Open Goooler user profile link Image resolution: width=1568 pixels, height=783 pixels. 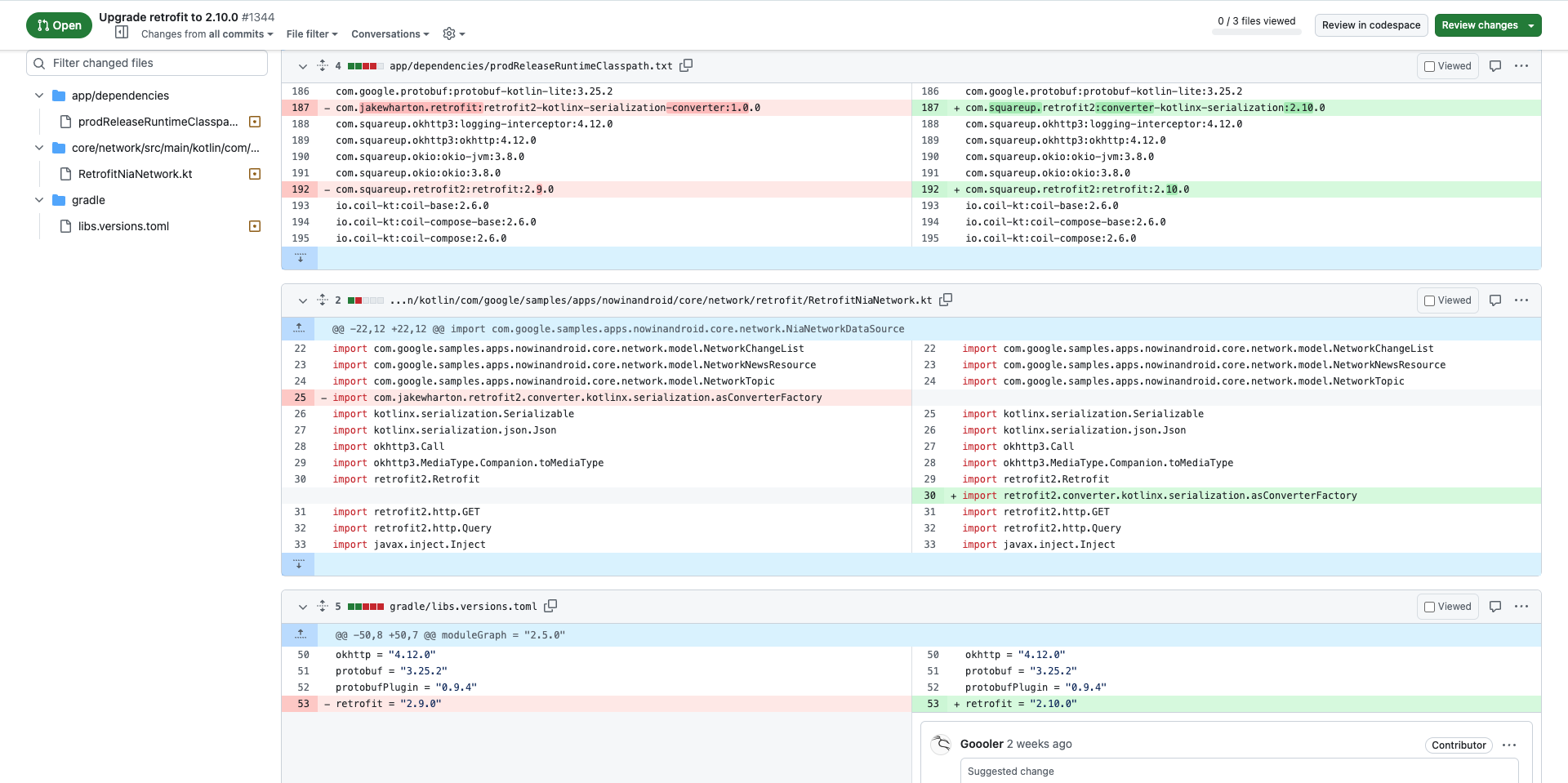[x=982, y=744]
